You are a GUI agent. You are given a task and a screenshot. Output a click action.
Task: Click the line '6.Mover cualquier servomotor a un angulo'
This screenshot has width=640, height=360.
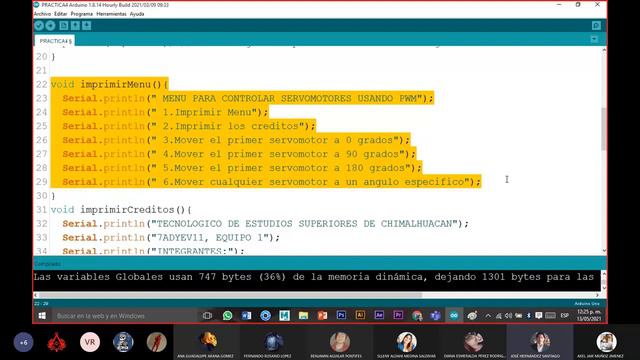pyautogui.click(x=272, y=182)
